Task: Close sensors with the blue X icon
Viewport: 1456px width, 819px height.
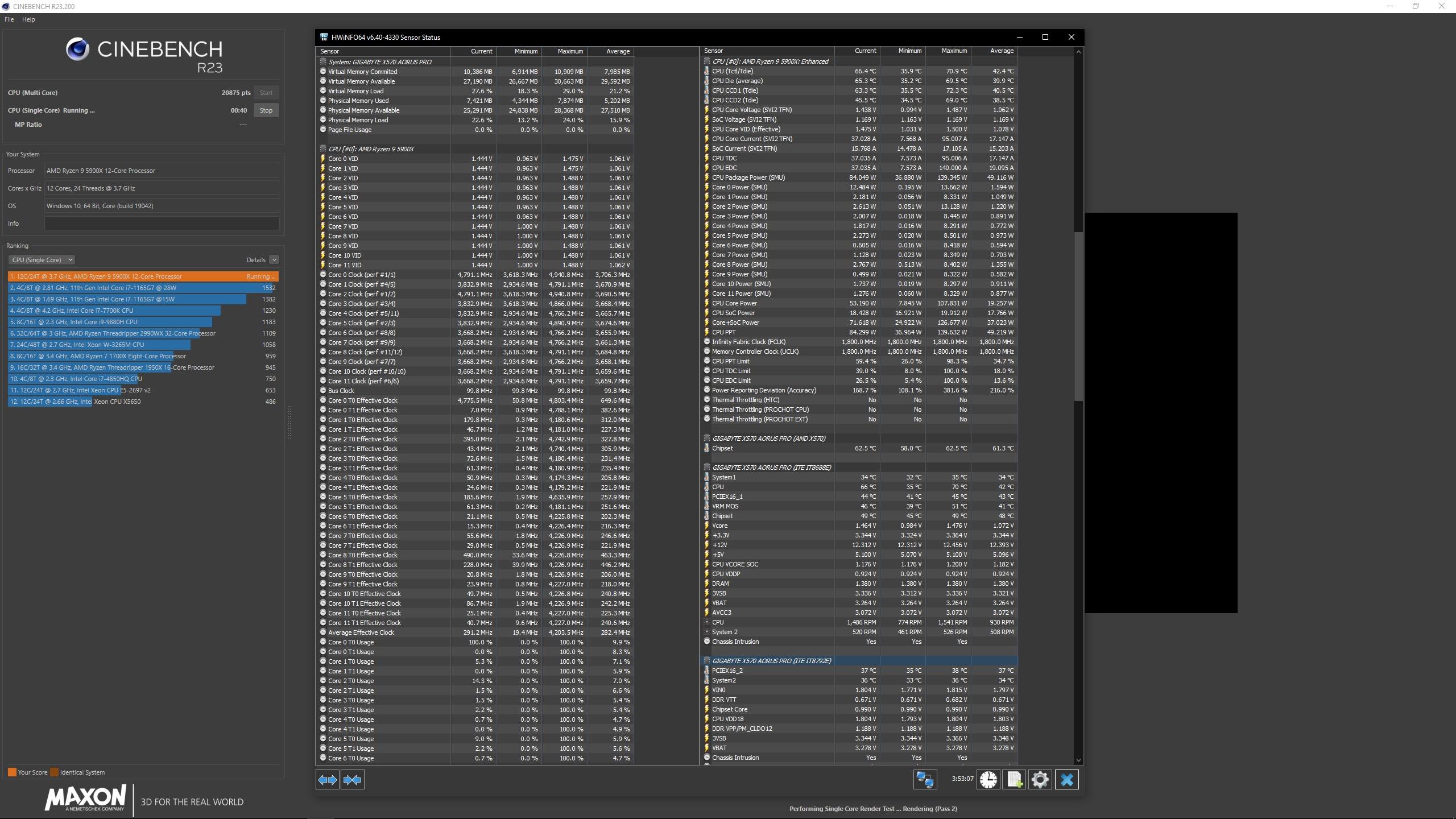Action: coord(1067,780)
